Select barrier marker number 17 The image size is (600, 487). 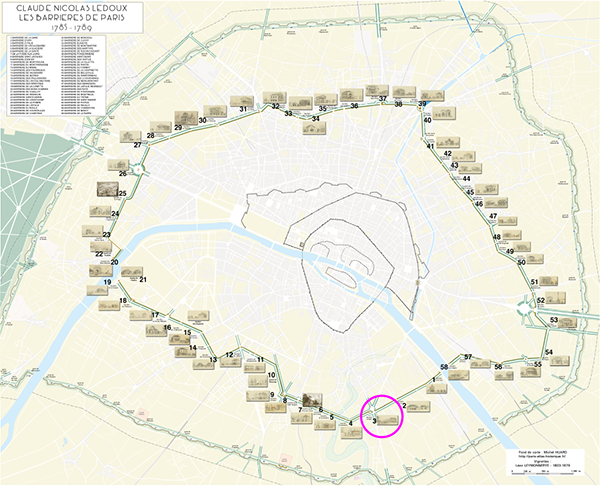(x=155, y=315)
